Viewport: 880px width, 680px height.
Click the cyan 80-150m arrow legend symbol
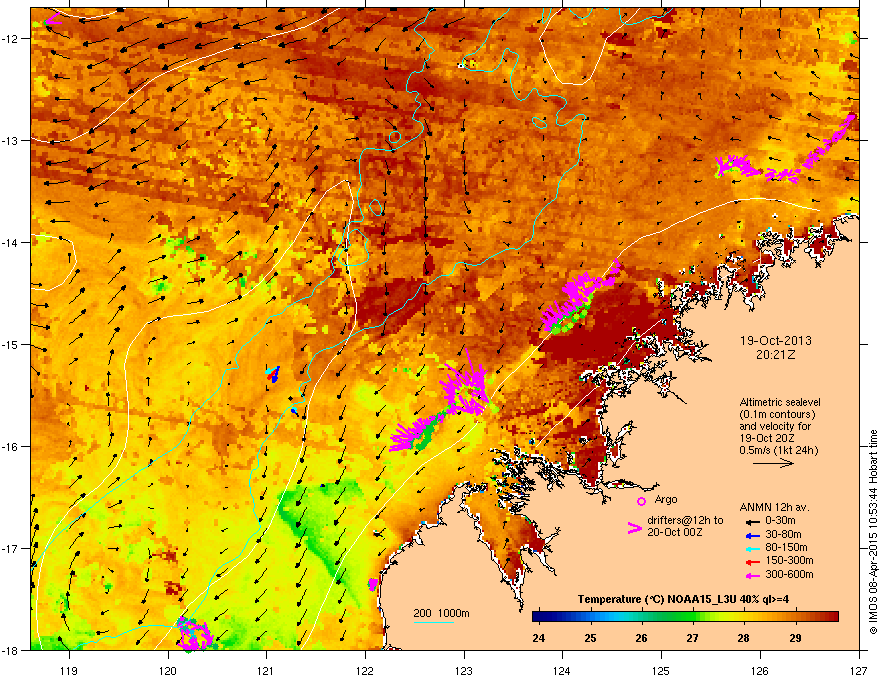click(x=752, y=548)
